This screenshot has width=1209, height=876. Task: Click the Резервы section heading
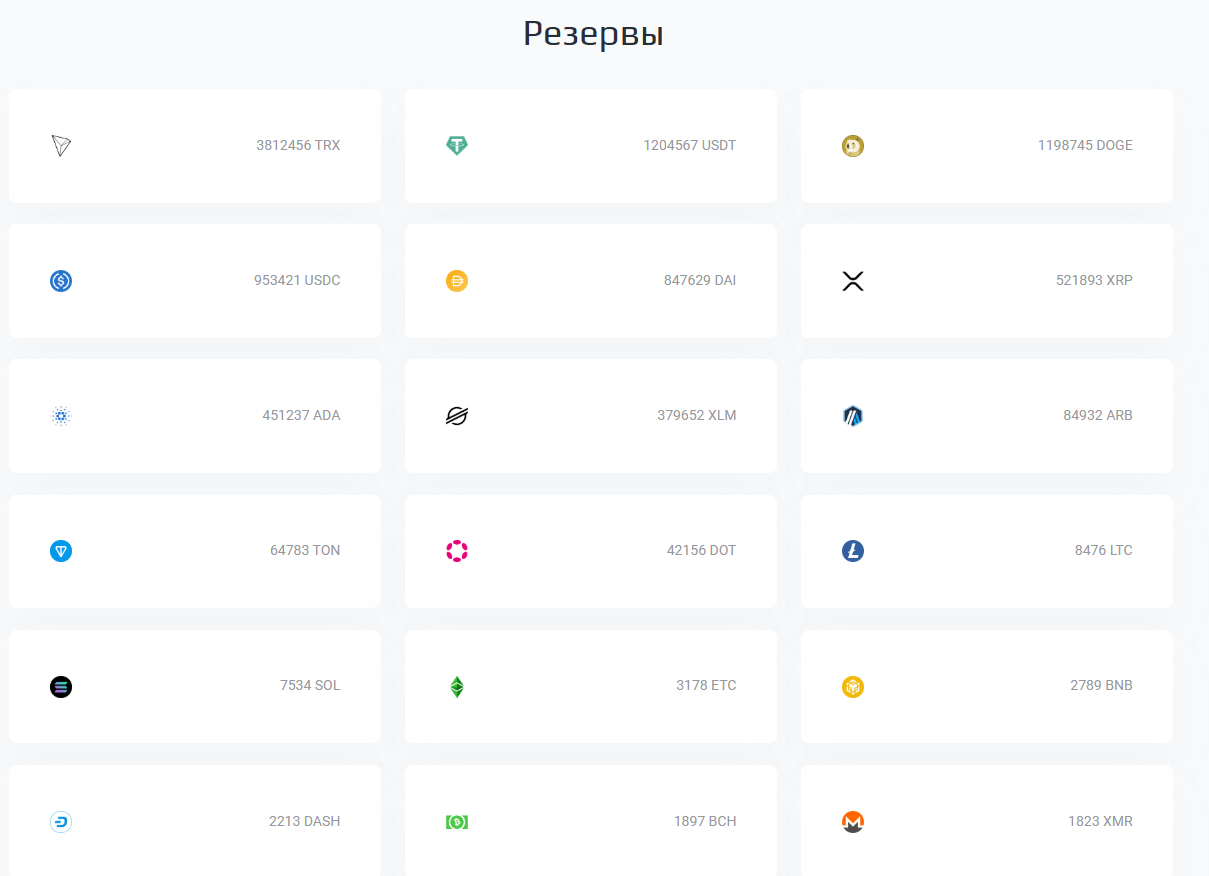coord(594,35)
